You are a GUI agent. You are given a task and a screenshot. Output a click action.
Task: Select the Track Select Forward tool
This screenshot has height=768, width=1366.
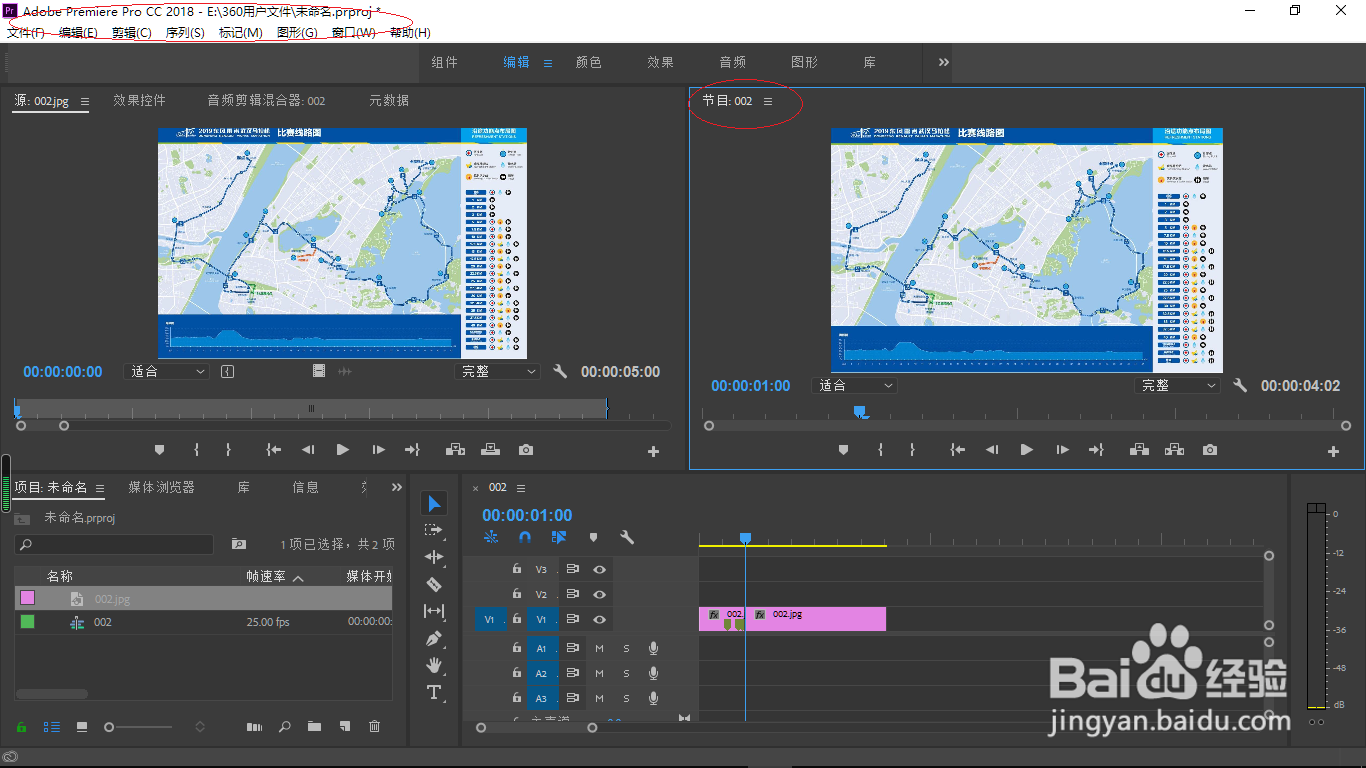(433, 530)
